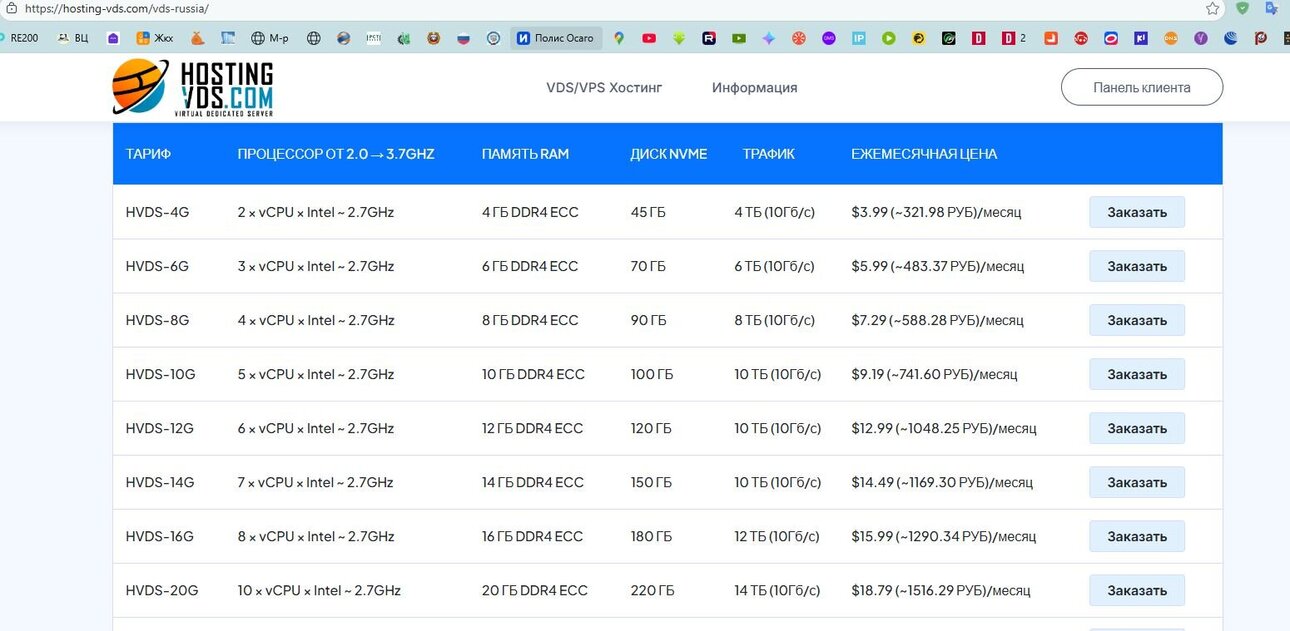Open the RE200 bookmark
Viewport: 1290px width, 631px height.
[x=20, y=38]
